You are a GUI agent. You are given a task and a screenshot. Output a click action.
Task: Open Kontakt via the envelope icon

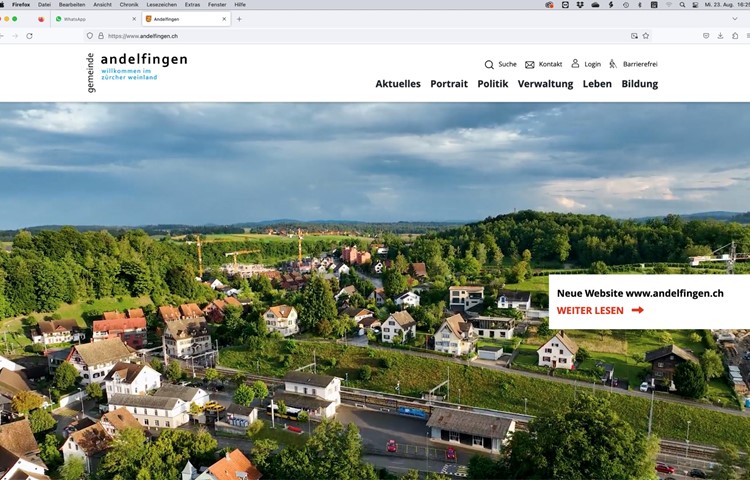530,64
